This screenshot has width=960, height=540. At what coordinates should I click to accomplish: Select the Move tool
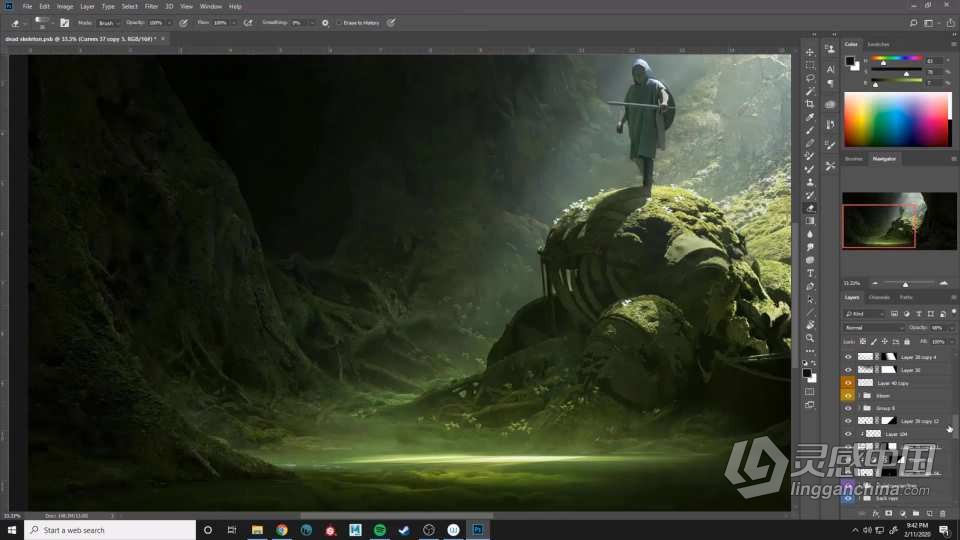click(x=810, y=52)
